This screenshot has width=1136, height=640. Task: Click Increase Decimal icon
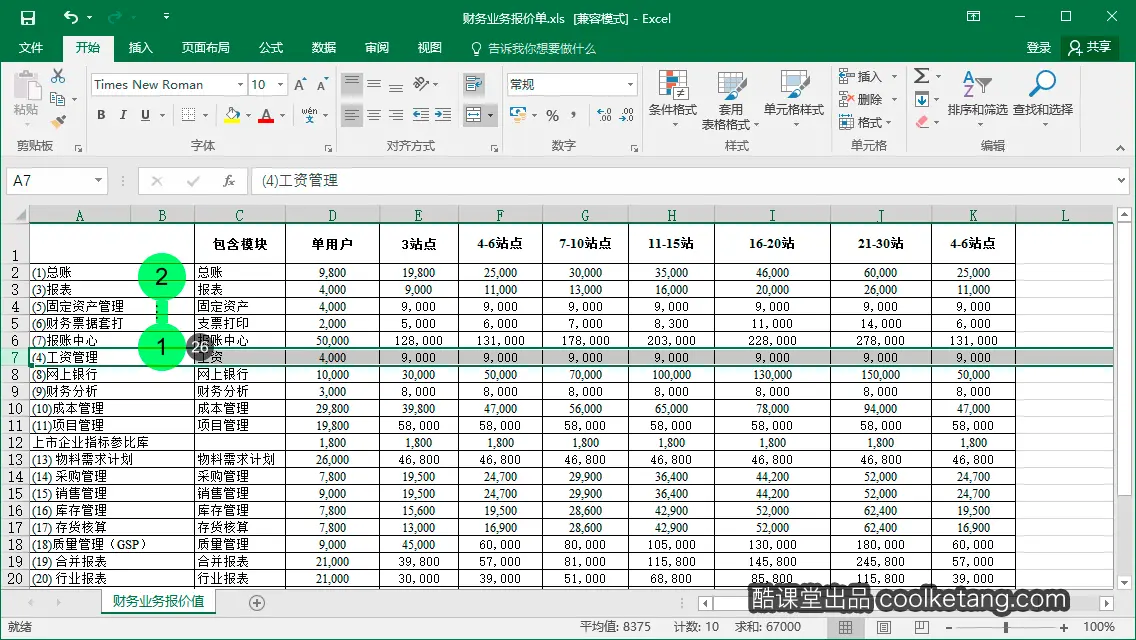pyautogui.click(x=604, y=115)
